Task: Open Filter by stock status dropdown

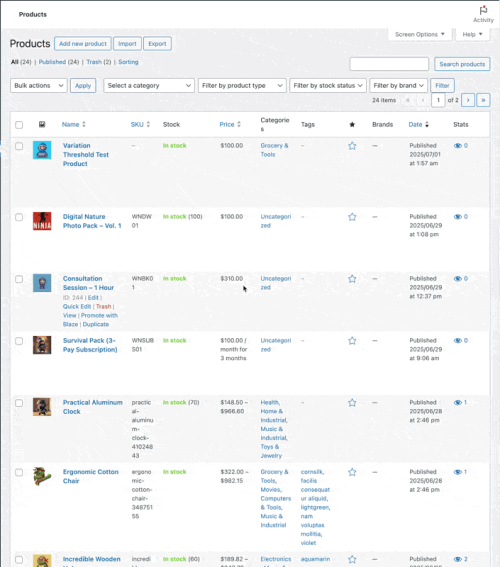Action: click(x=328, y=86)
